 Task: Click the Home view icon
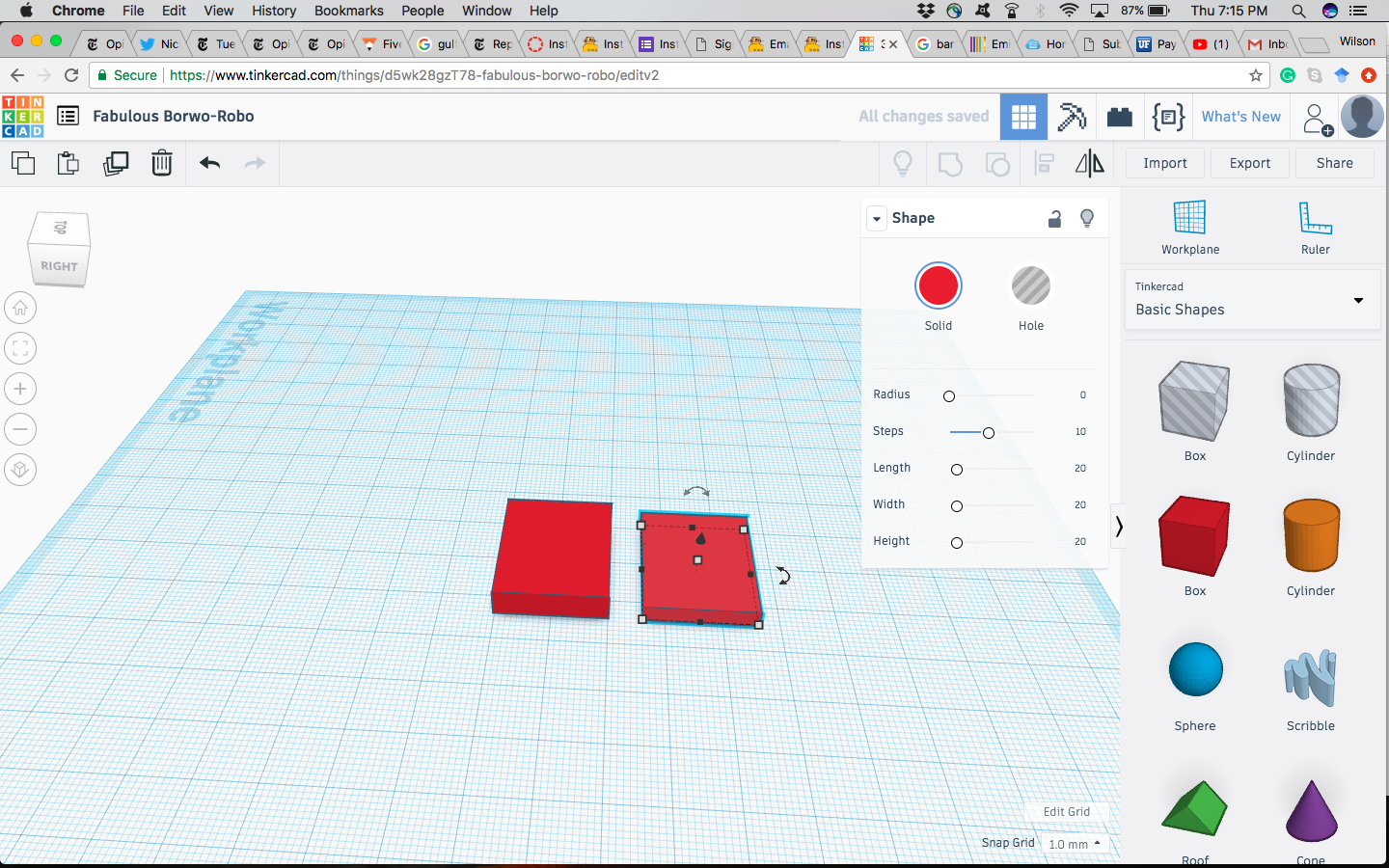[20, 309]
